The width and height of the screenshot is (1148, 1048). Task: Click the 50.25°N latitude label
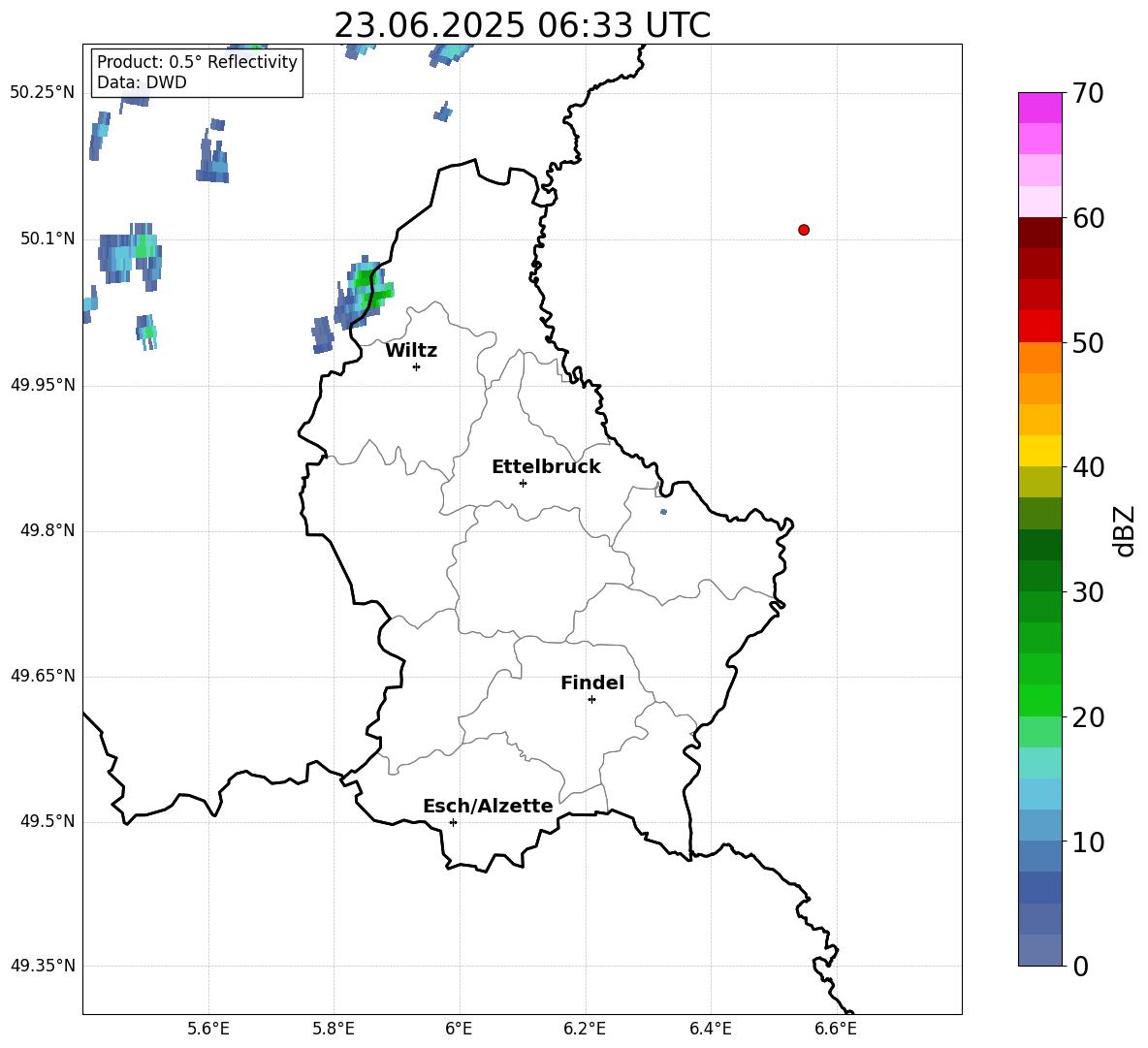pos(43,93)
